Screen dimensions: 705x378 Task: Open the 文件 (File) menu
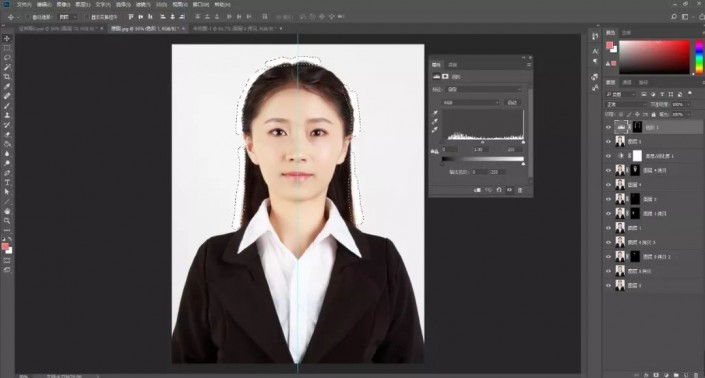[x=24, y=4]
